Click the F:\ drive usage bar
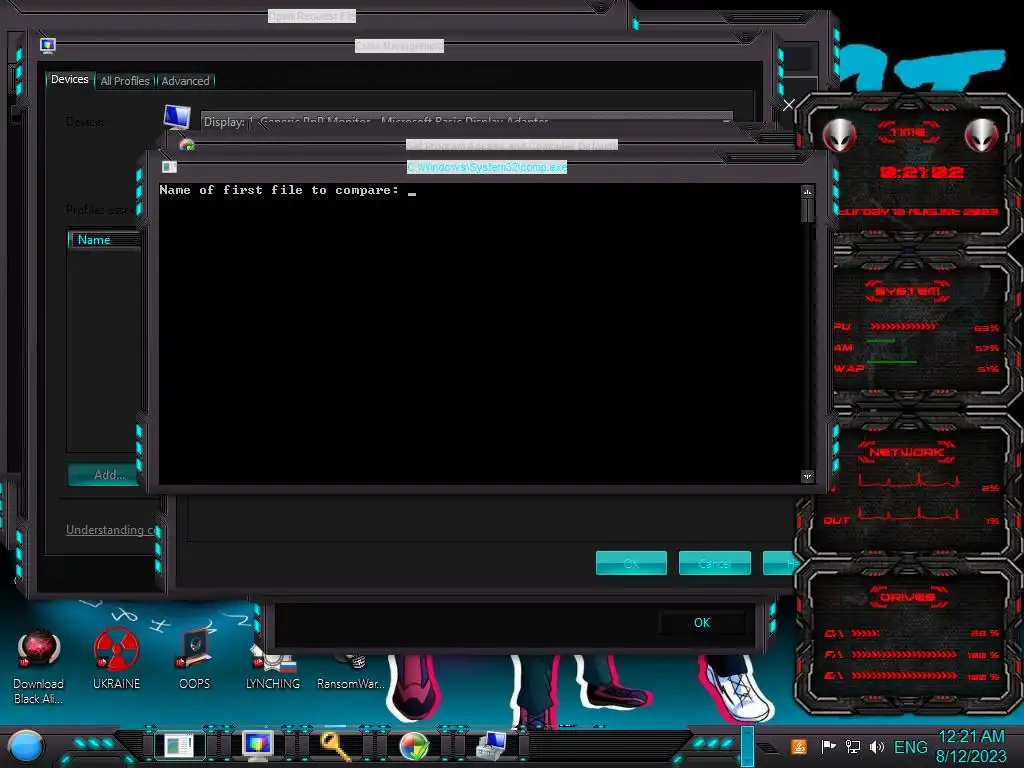The width and height of the screenshot is (1024, 768). (904, 654)
